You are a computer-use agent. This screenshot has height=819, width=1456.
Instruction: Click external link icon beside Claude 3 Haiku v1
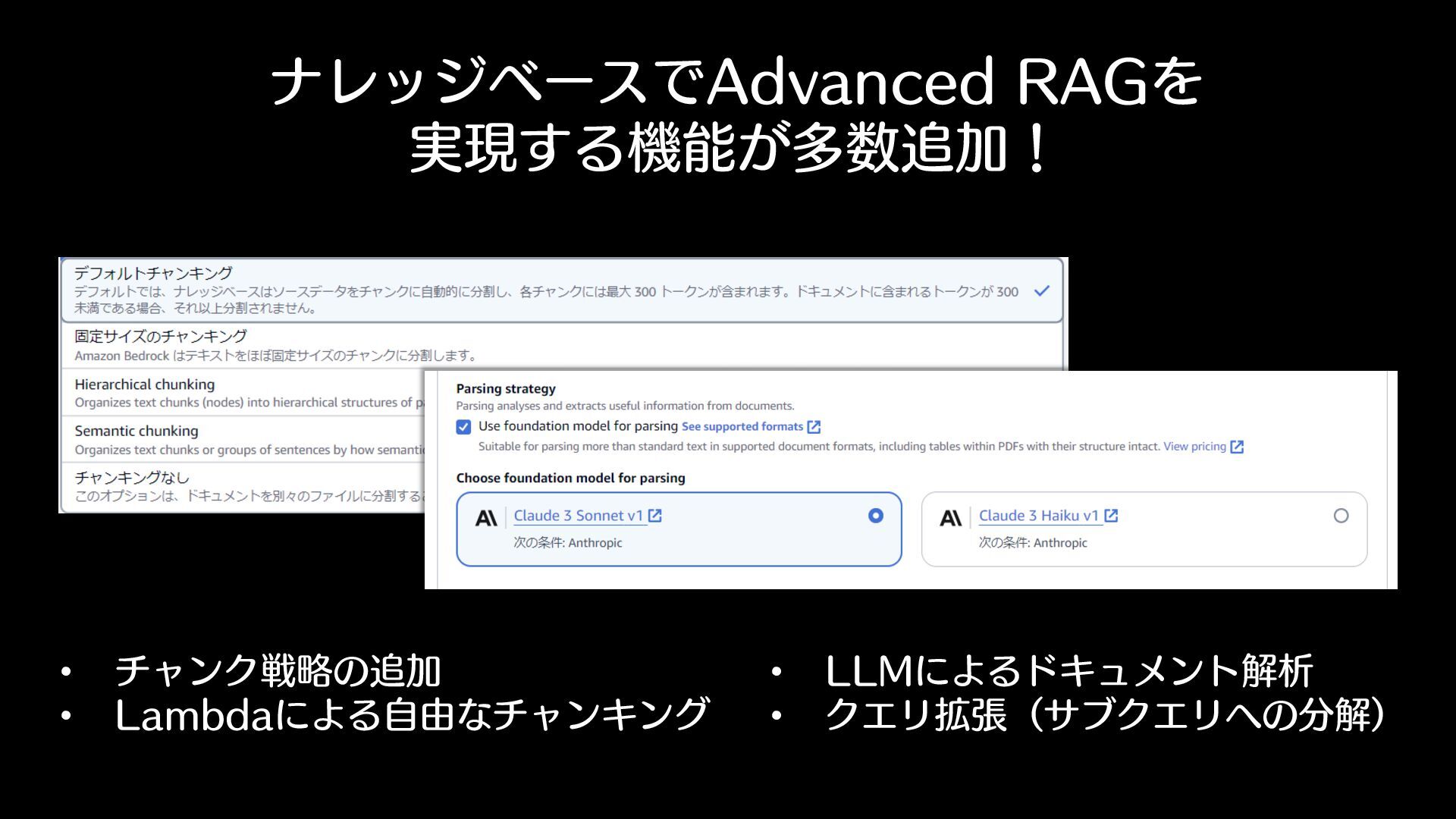[1111, 516]
